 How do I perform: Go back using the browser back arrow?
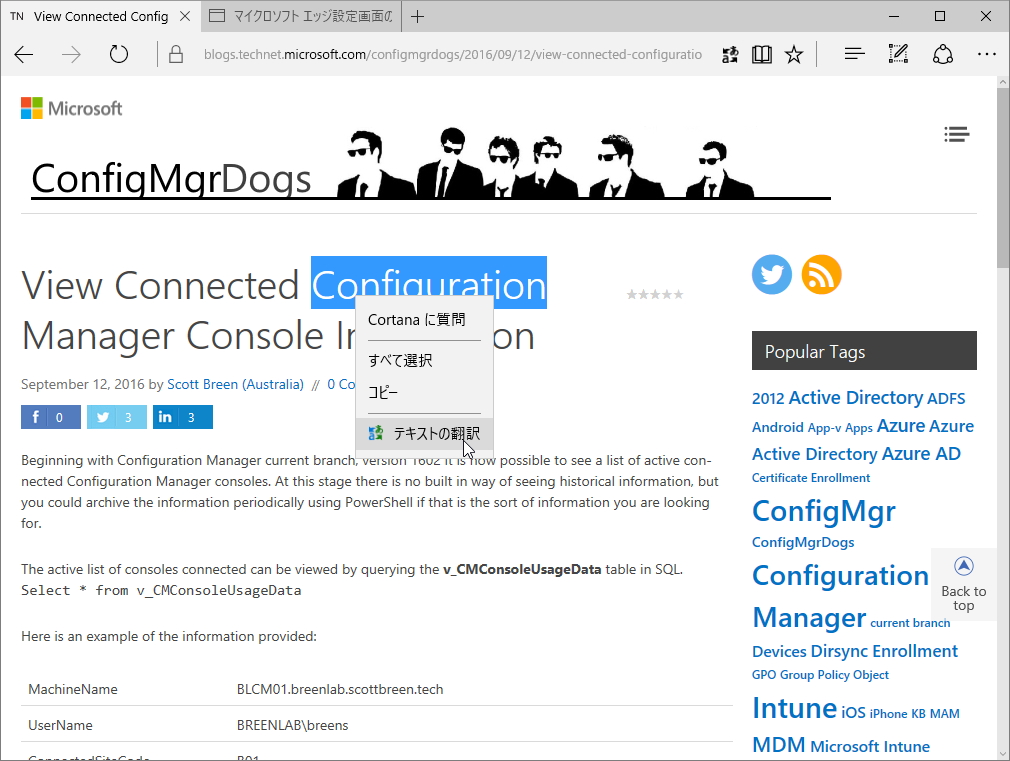pos(24,55)
